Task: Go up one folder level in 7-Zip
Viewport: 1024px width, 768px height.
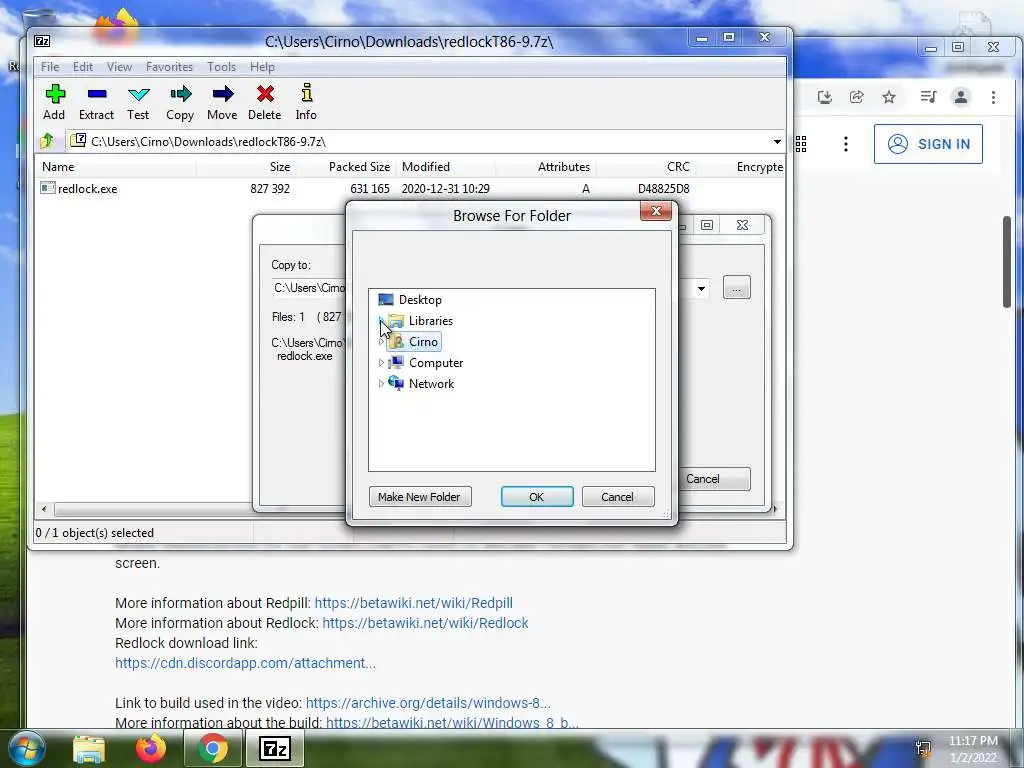Action: 47,141
